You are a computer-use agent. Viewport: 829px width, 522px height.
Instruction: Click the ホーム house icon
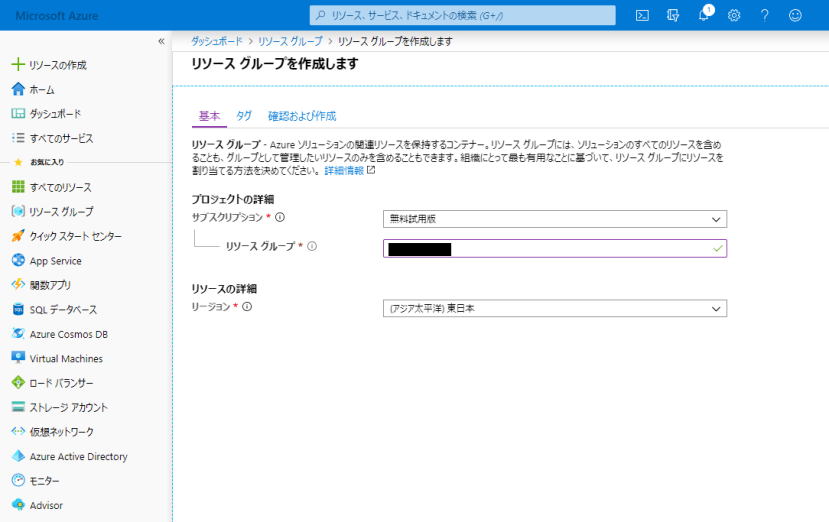[x=18, y=89]
